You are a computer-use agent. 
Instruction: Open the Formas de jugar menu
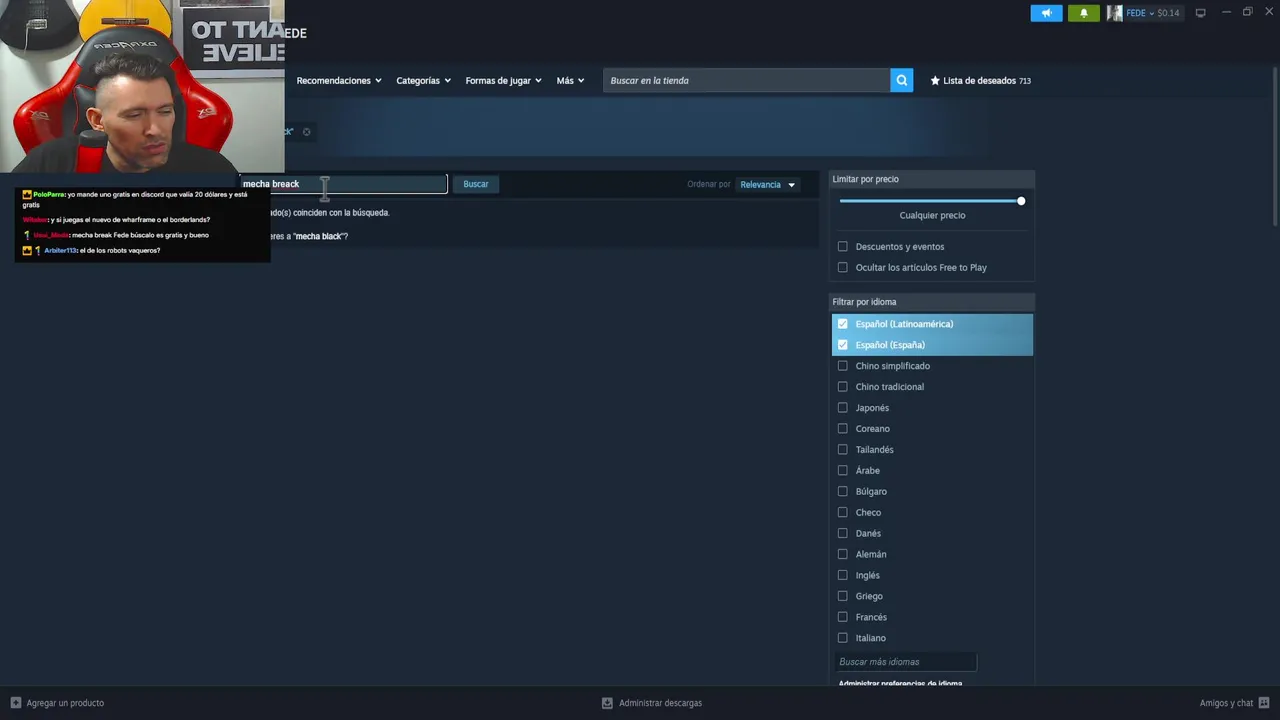pos(503,81)
